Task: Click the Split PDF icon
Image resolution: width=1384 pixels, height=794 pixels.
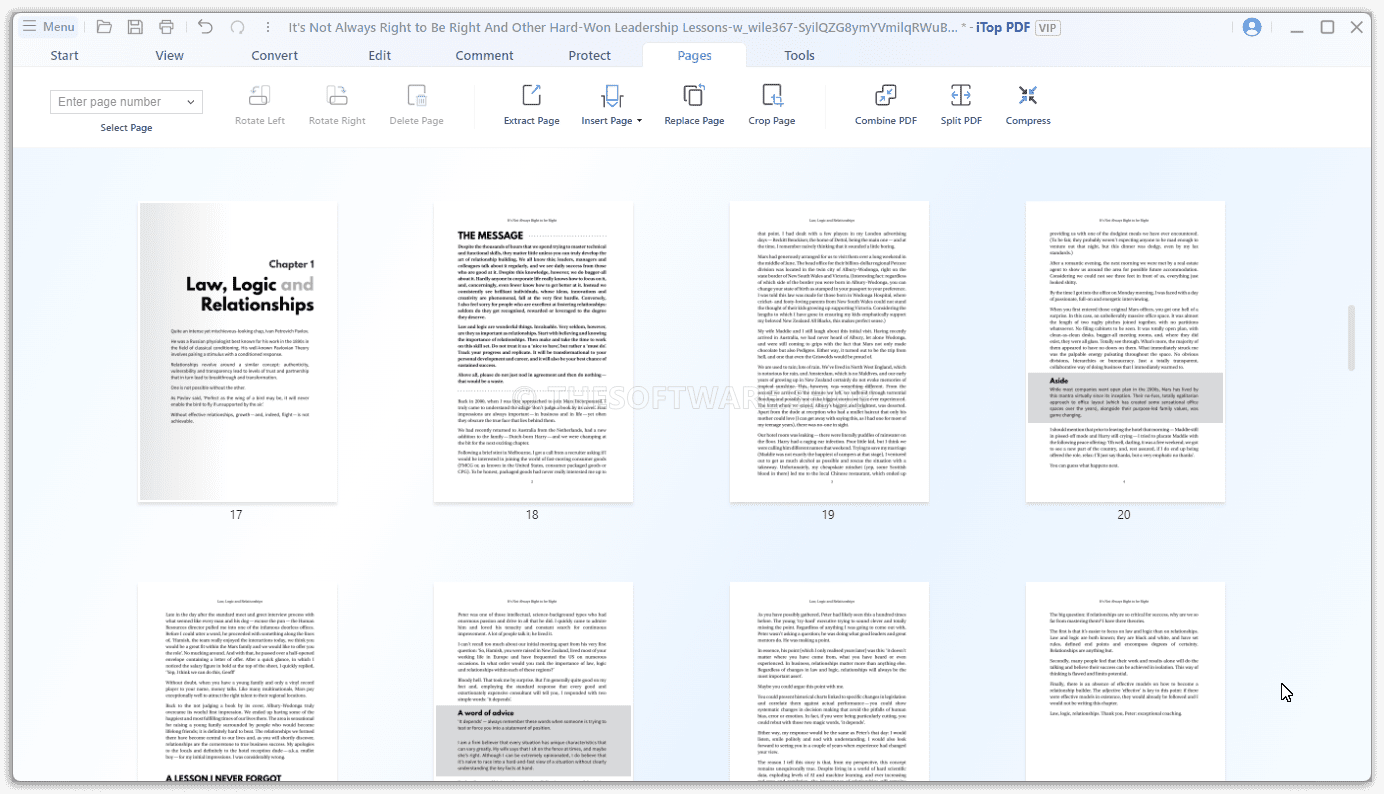Action: [961, 96]
